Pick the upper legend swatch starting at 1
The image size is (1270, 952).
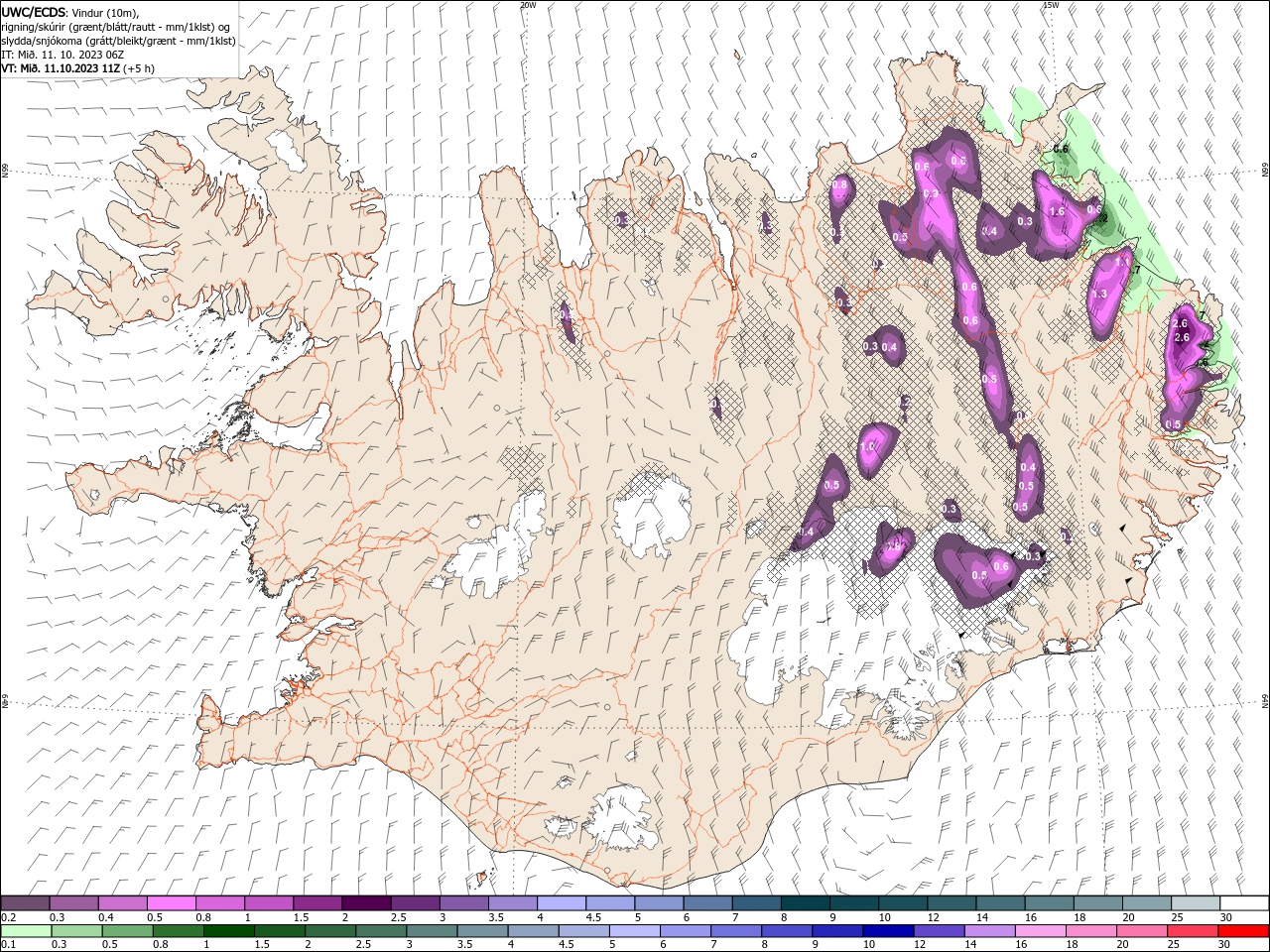coord(268,903)
